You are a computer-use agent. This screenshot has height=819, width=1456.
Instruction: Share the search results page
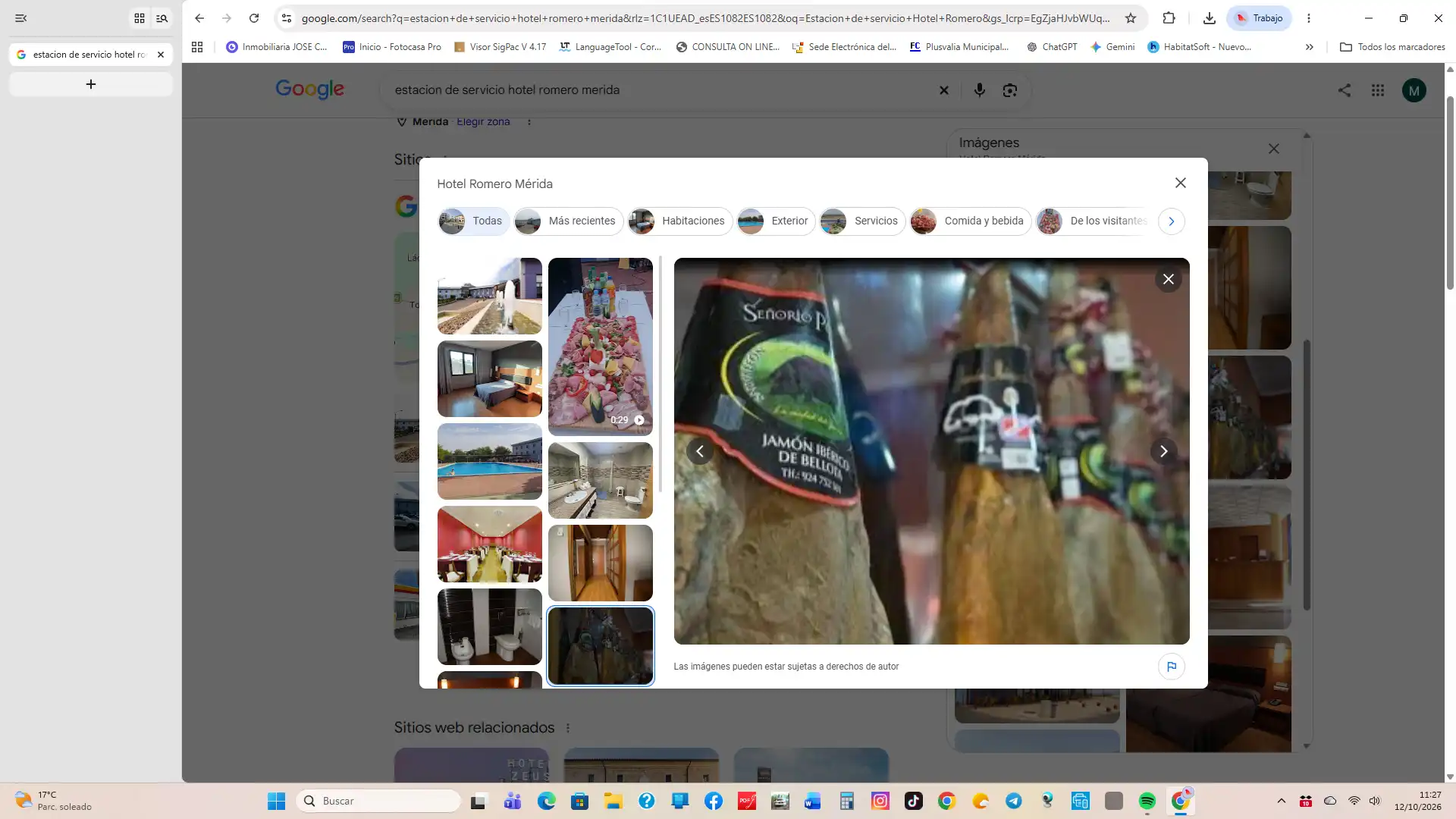[1344, 90]
